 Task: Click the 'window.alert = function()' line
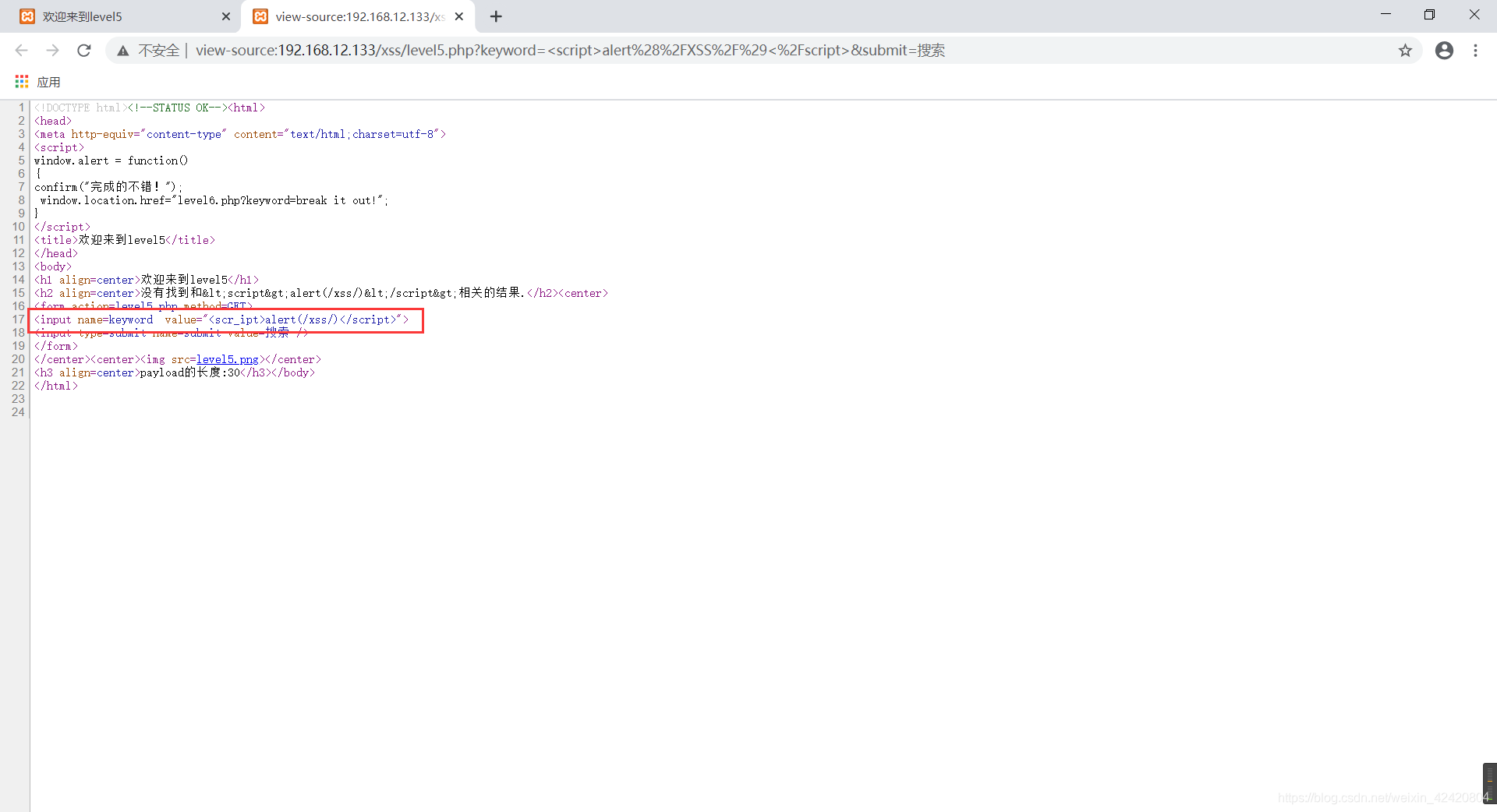pyautogui.click(x=111, y=161)
